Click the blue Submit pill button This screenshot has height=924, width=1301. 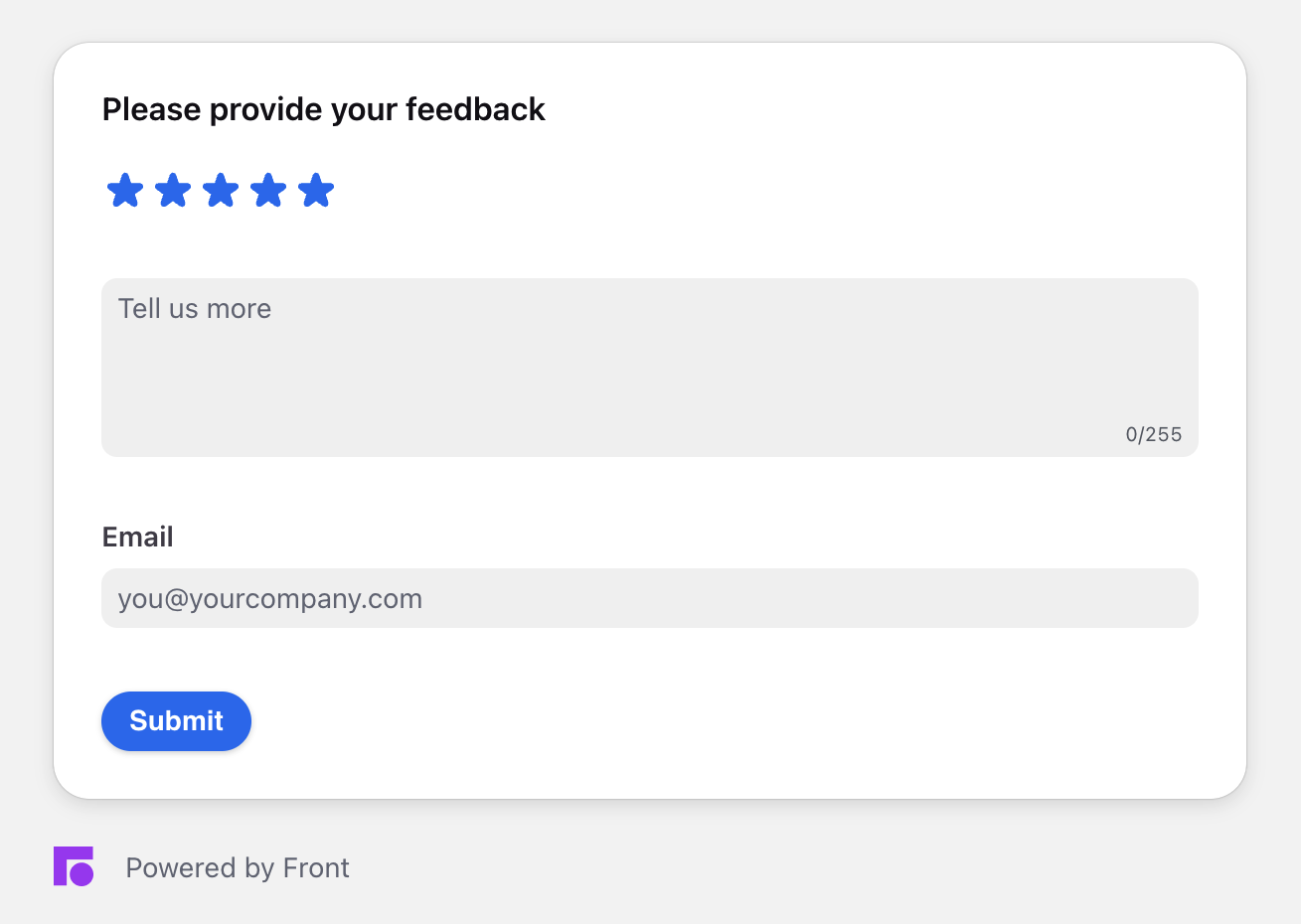point(176,720)
